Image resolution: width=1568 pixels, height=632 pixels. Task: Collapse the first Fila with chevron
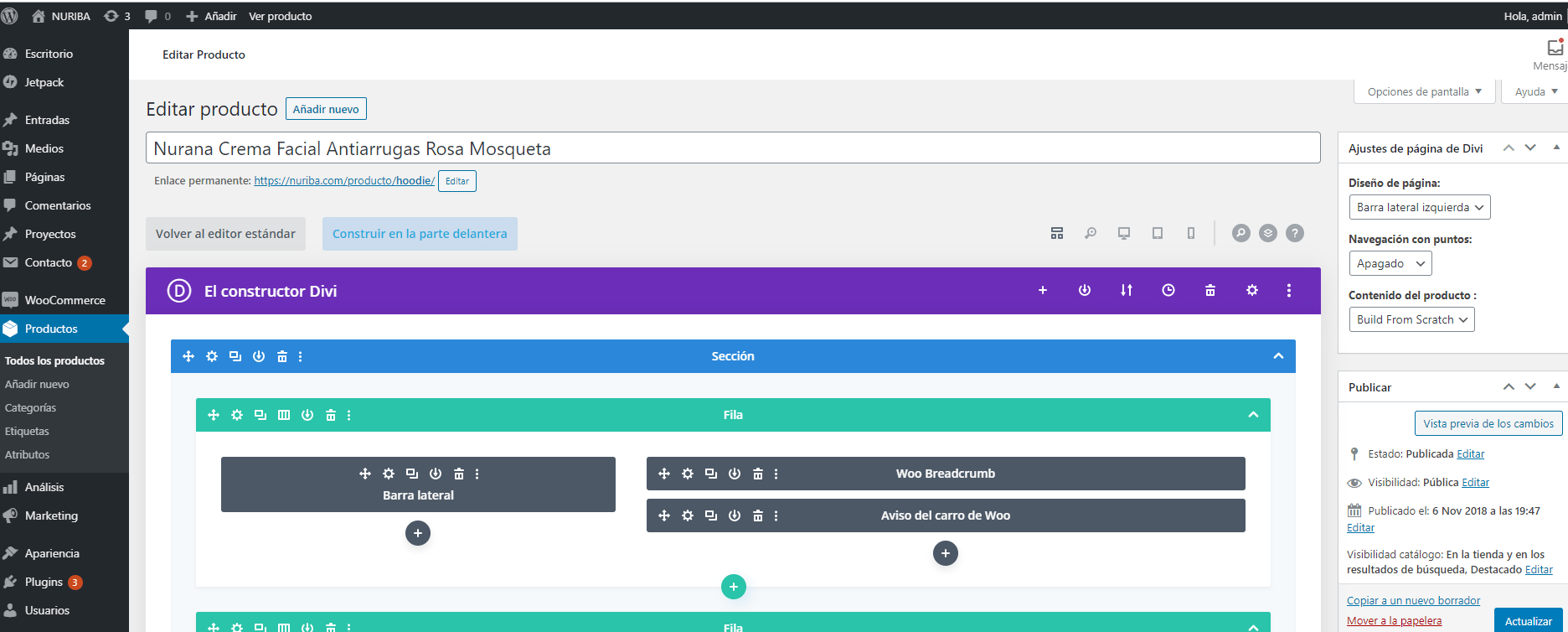1253,415
